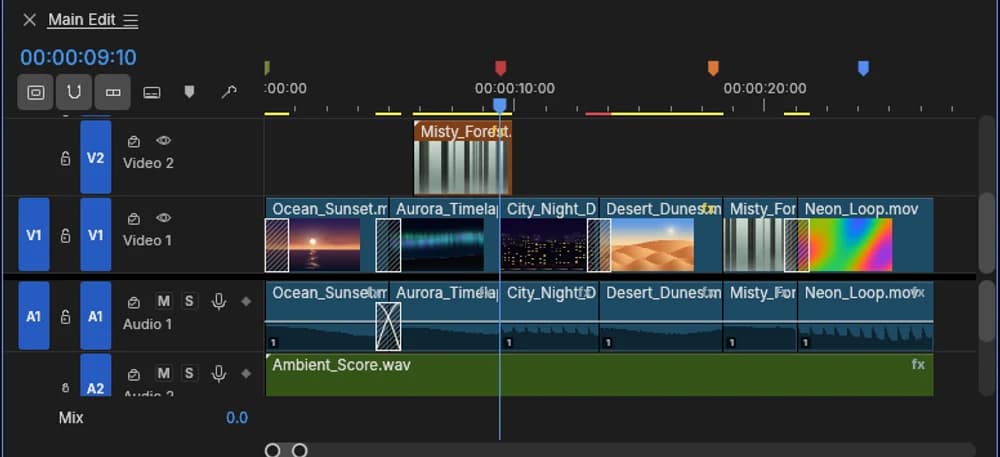
Task: Select Neon_Loop.mov video clip on V1
Action: (865, 235)
